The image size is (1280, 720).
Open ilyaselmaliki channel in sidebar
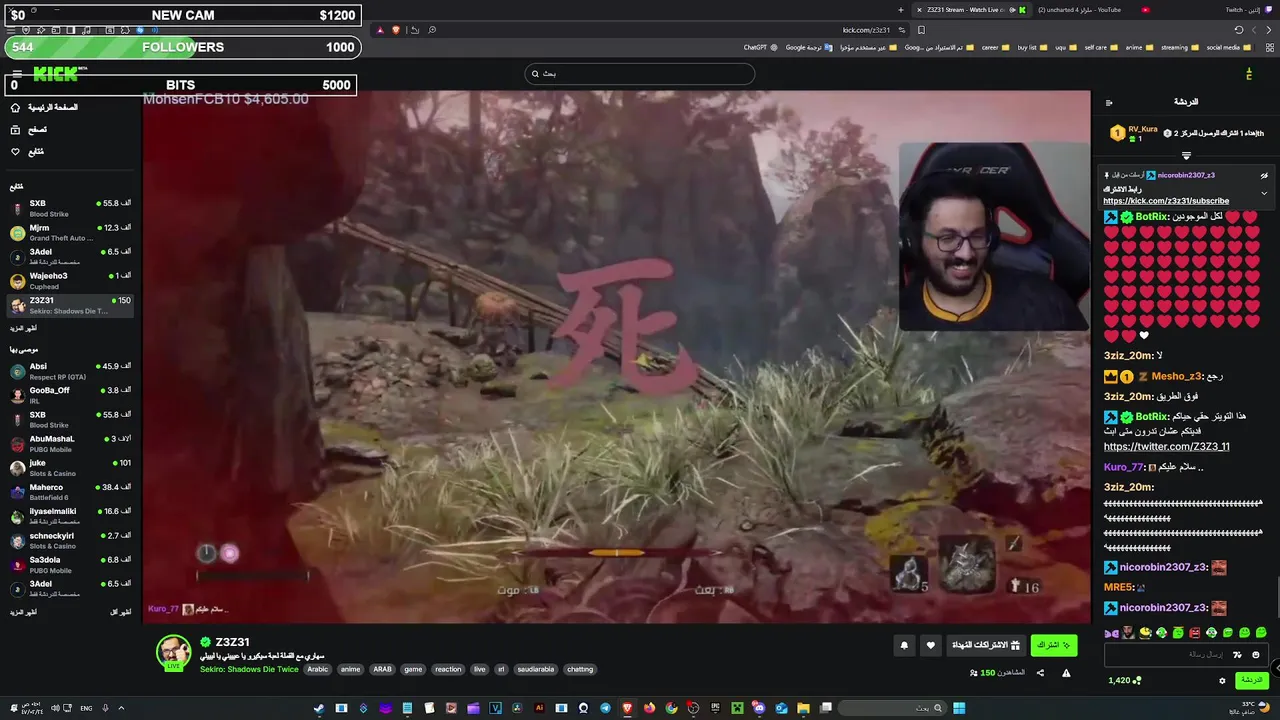[x=70, y=516]
